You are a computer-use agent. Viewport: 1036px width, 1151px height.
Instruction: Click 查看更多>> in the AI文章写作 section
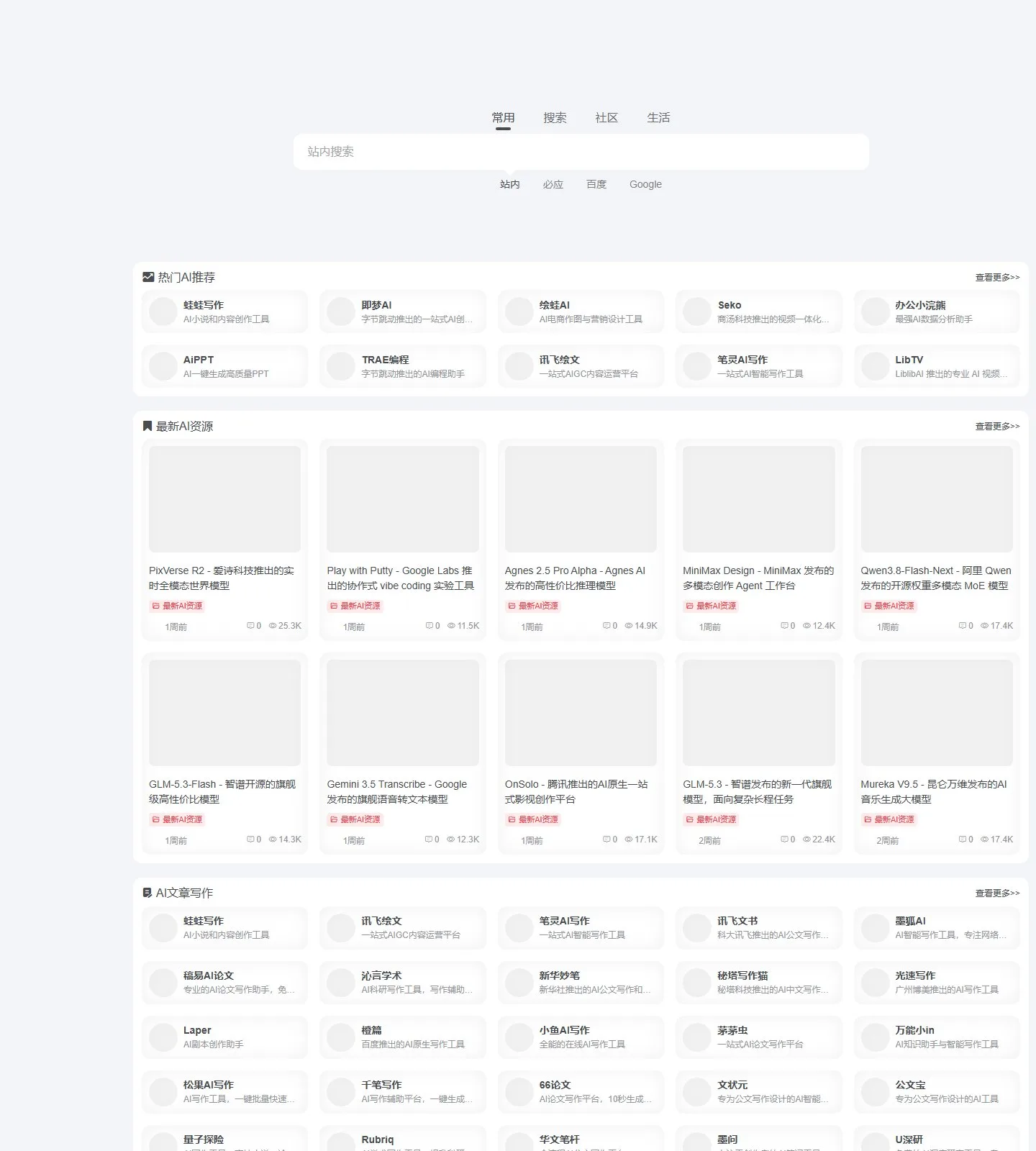point(997,893)
